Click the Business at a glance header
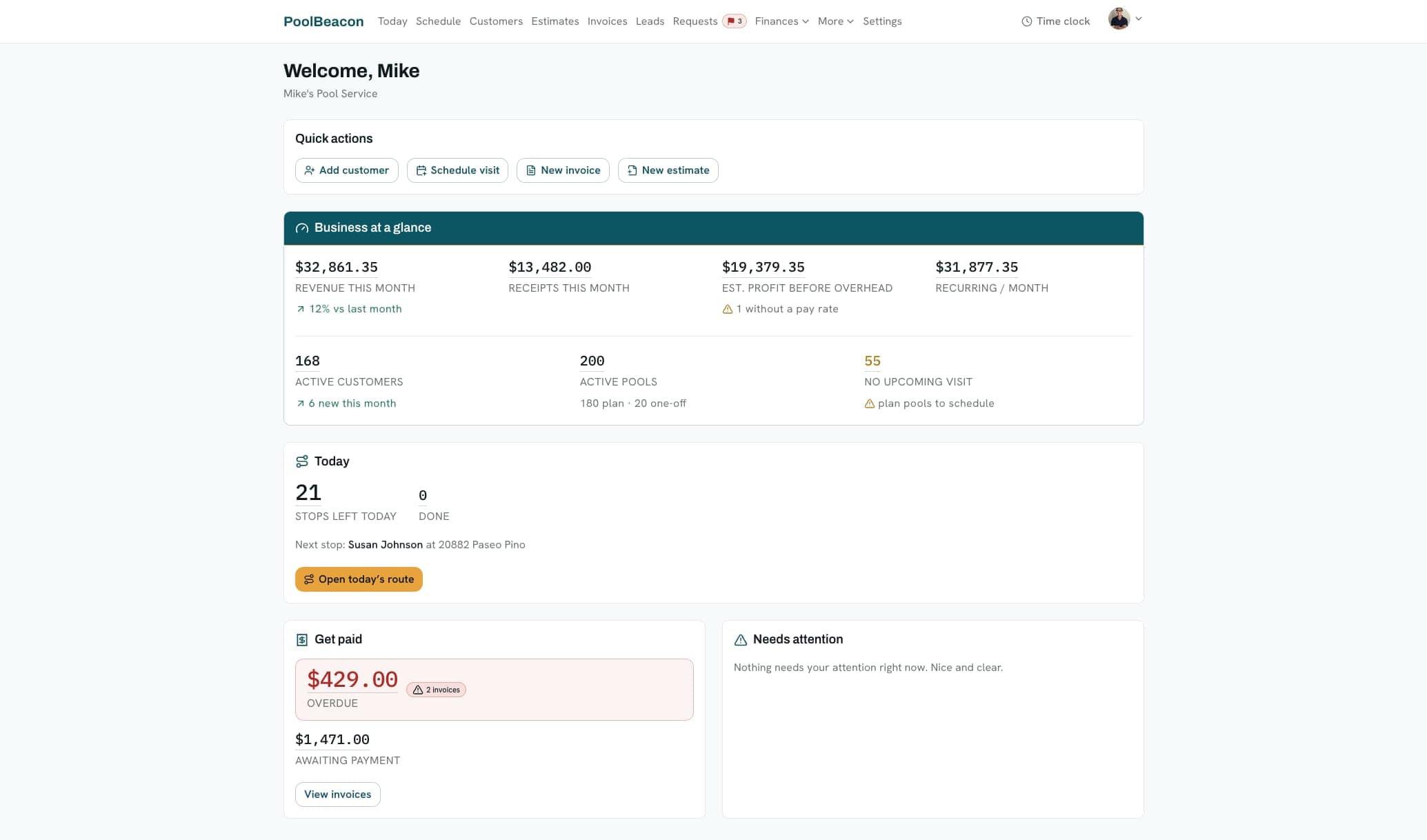The image size is (1427, 840). [714, 228]
